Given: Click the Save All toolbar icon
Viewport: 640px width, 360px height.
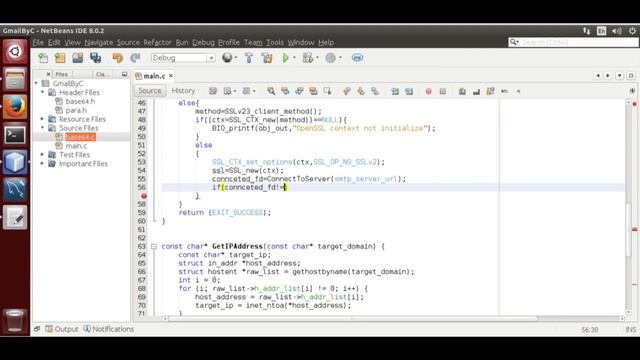Looking at the screenshot, I should click(x=96, y=58).
